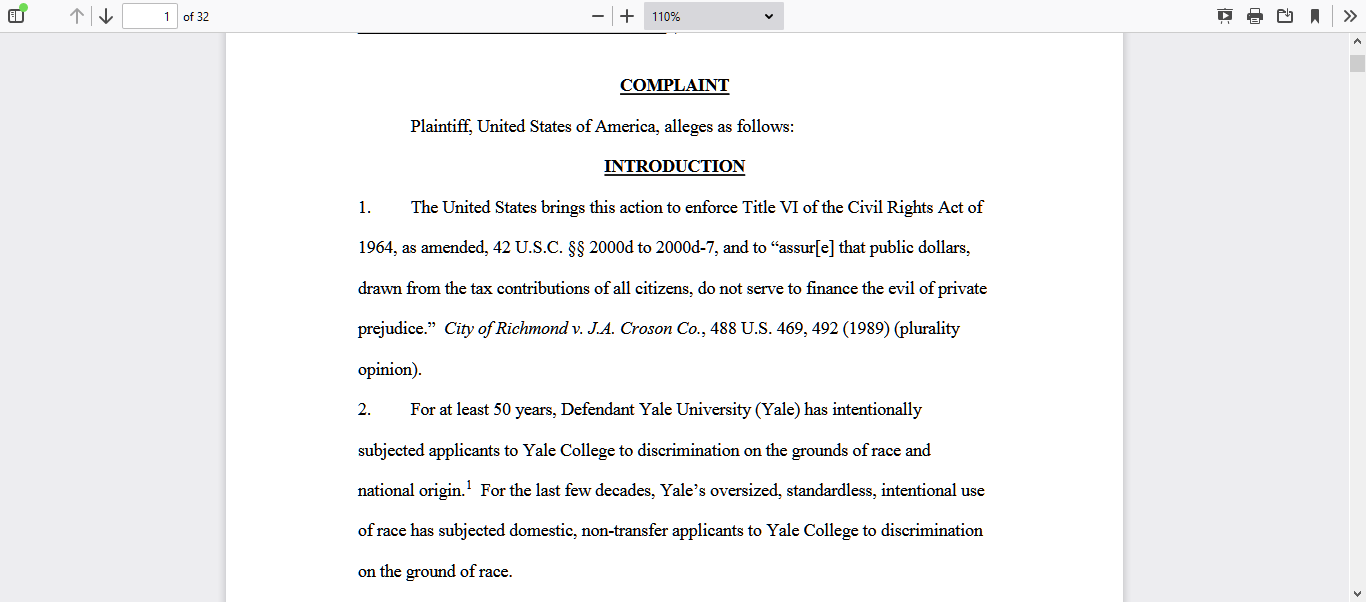Image resolution: width=1366 pixels, height=602 pixels.
Task: Click the 'of 32' page count label
Action: tap(196, 17)
